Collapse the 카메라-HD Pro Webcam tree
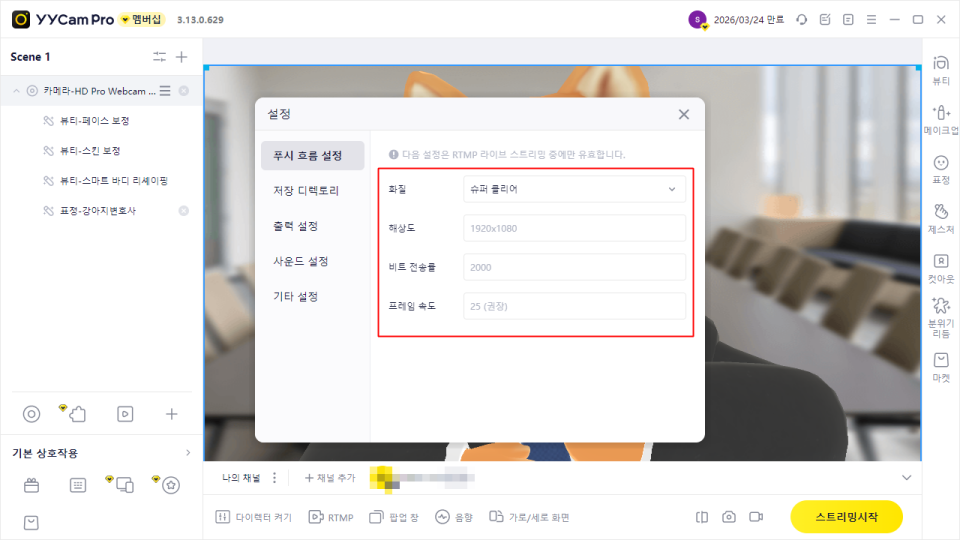 [x=17, y=91]
